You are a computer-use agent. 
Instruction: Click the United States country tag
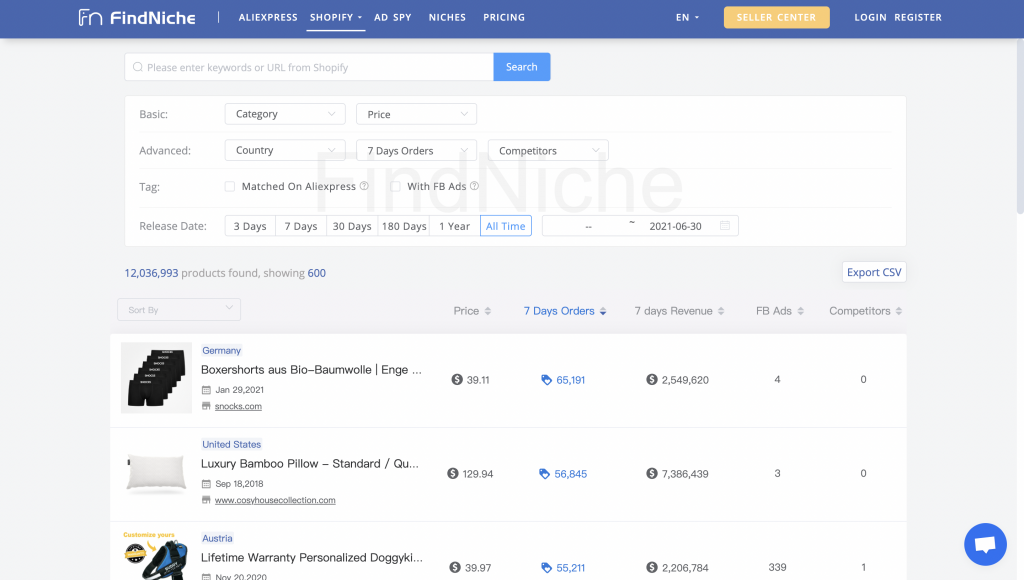click(x=232, y=445)
